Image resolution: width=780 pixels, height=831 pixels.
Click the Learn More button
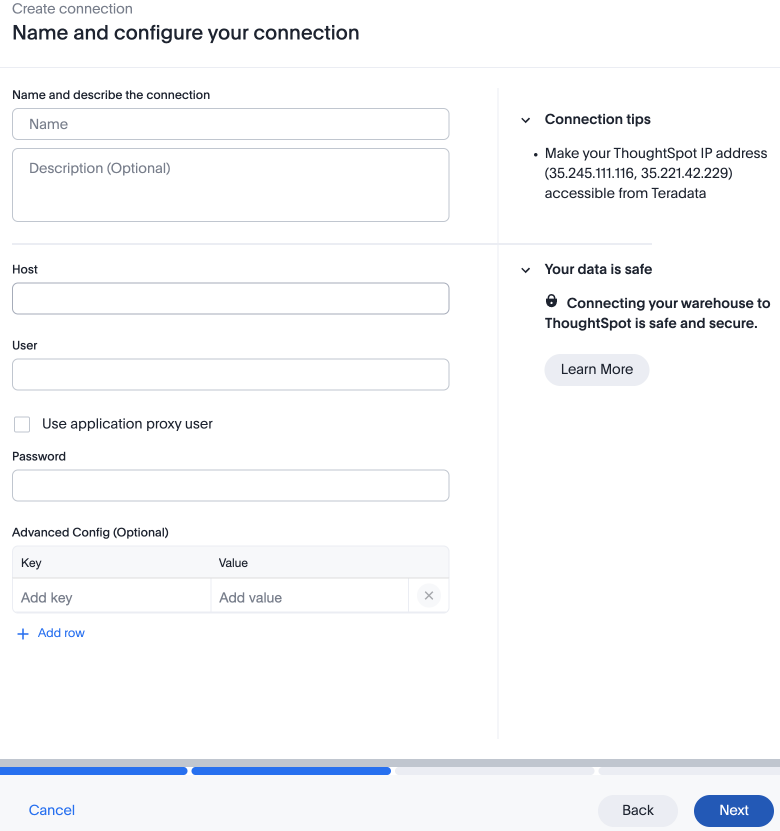point(597,369)
